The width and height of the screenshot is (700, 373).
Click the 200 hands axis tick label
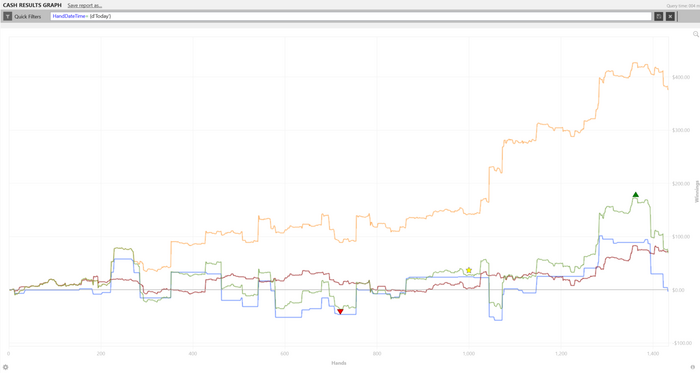(101, 353)
